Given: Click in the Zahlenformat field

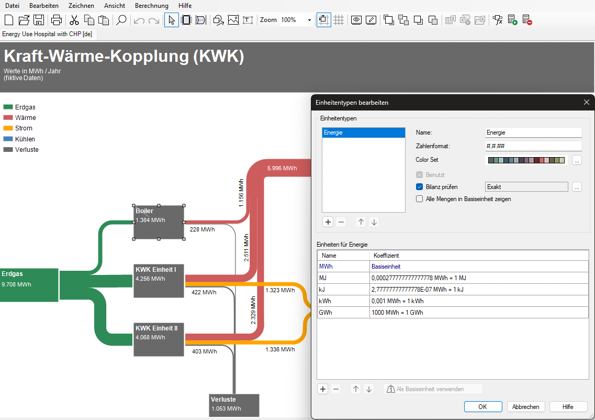Looking at the screenshot, I should coord(533,146).
